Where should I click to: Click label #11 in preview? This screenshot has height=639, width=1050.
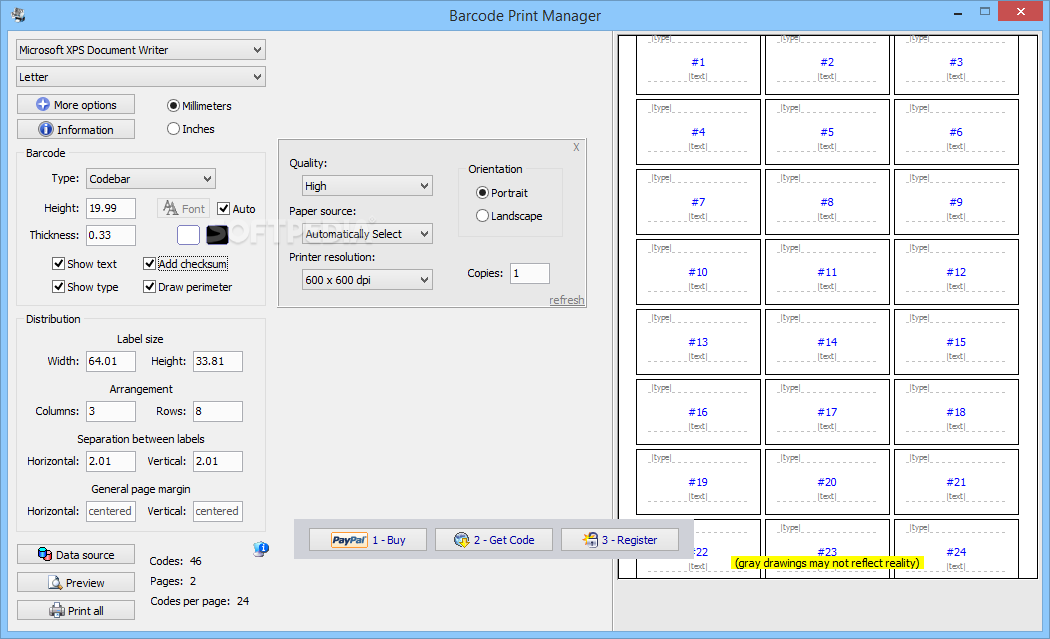point(827,272)
